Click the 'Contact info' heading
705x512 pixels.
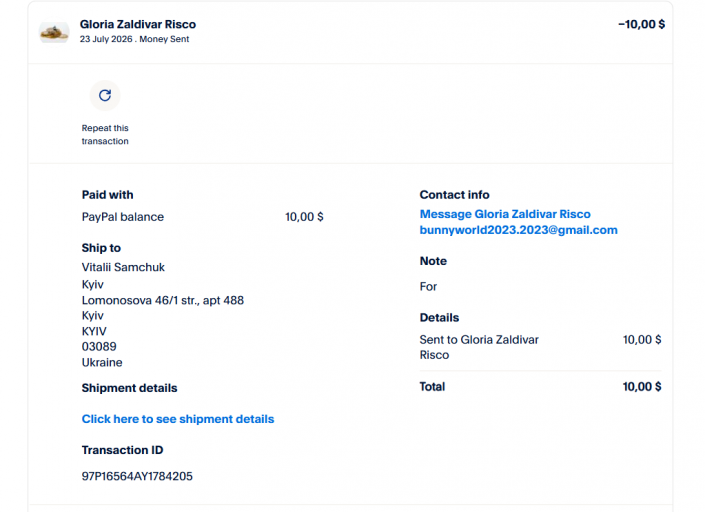[454, 195]
